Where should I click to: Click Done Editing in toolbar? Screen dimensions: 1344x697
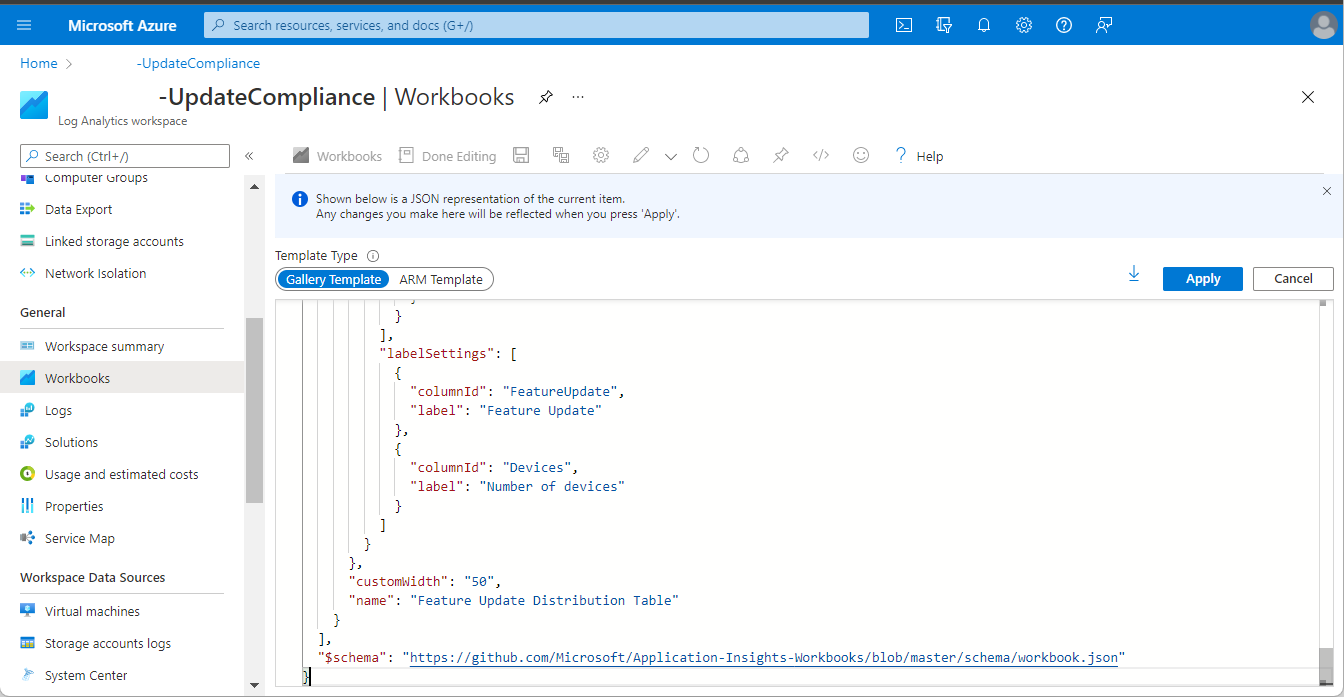click(447, 156)
